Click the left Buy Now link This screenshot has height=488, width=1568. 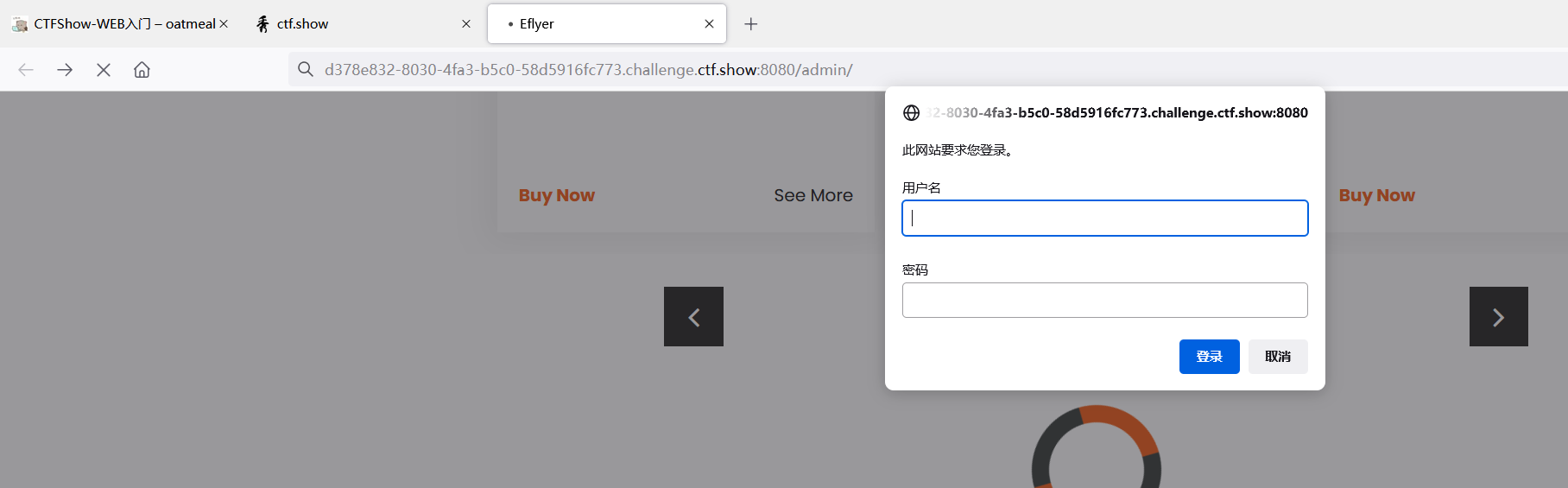[x=557, y=196]
